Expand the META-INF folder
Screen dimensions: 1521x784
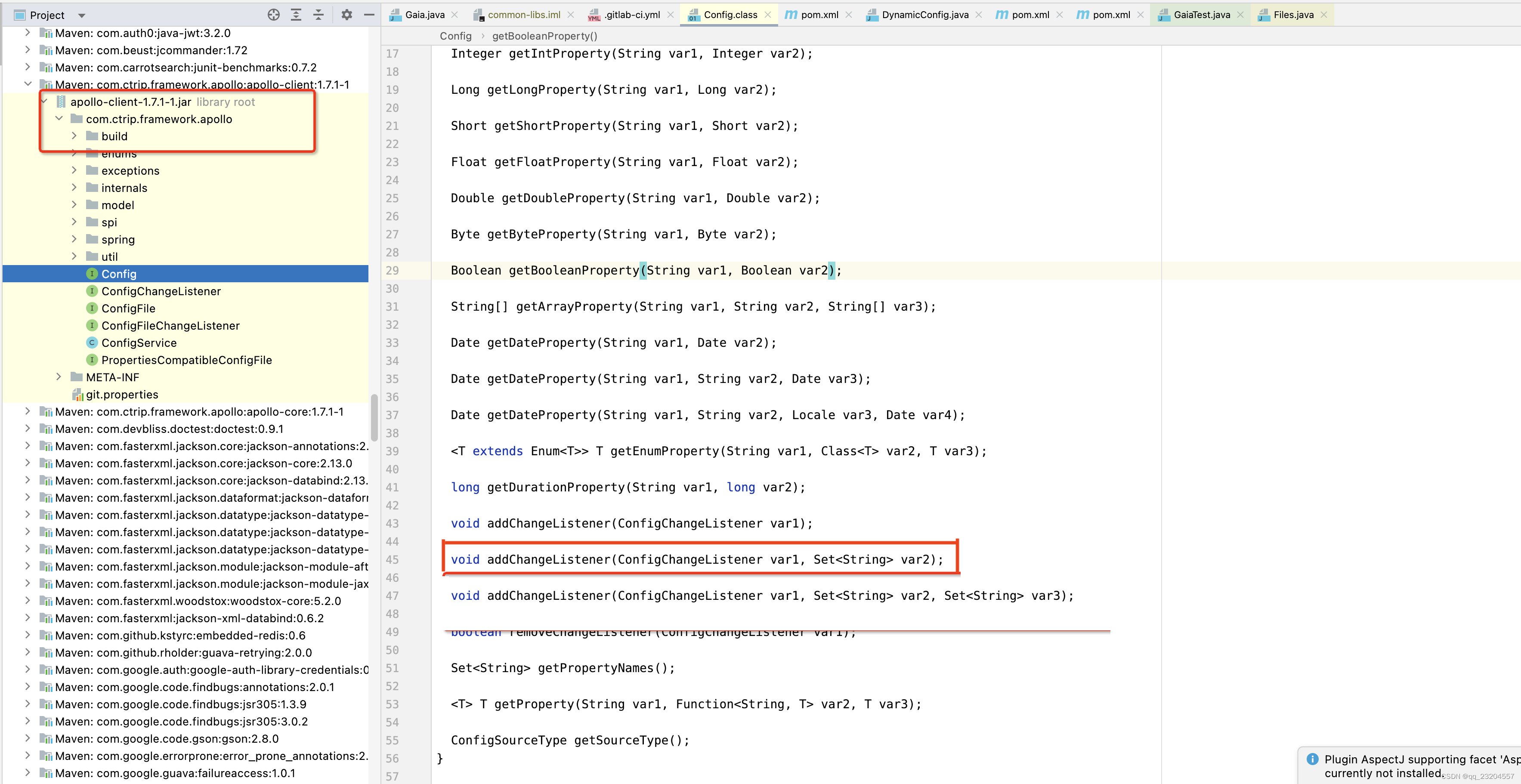click(59, 377)
